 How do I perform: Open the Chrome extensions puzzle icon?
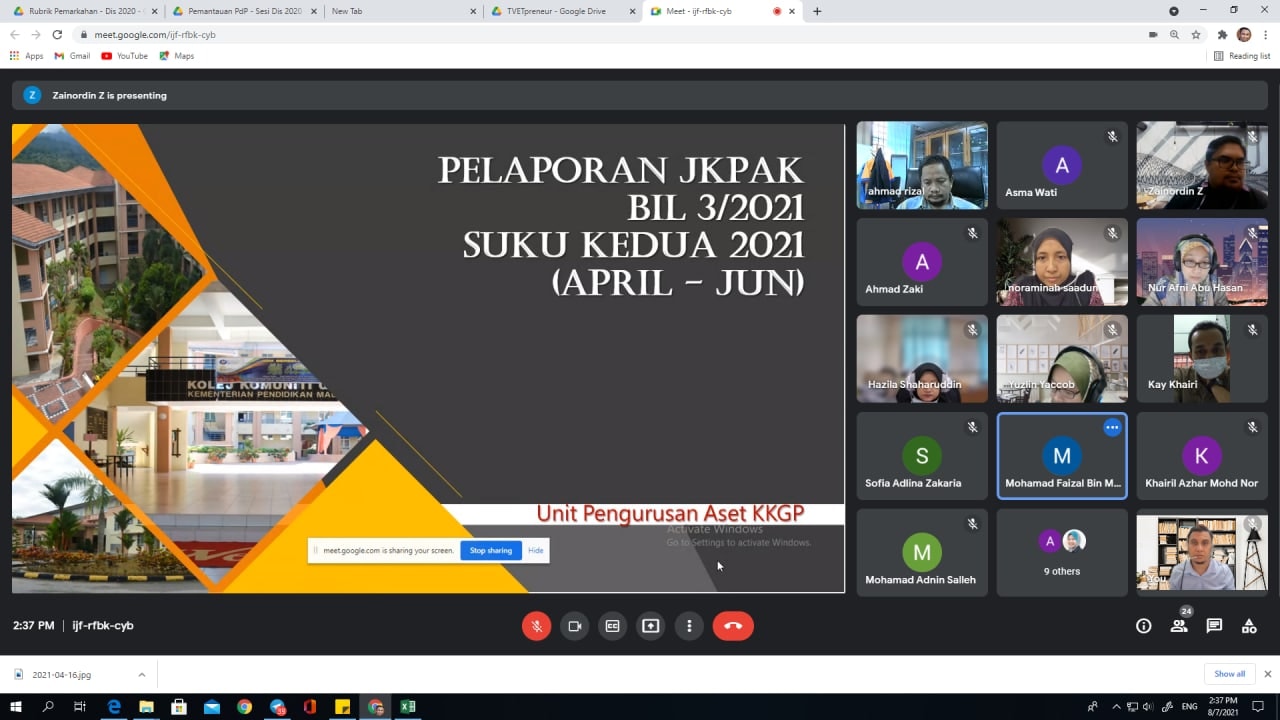[1222, 34]
